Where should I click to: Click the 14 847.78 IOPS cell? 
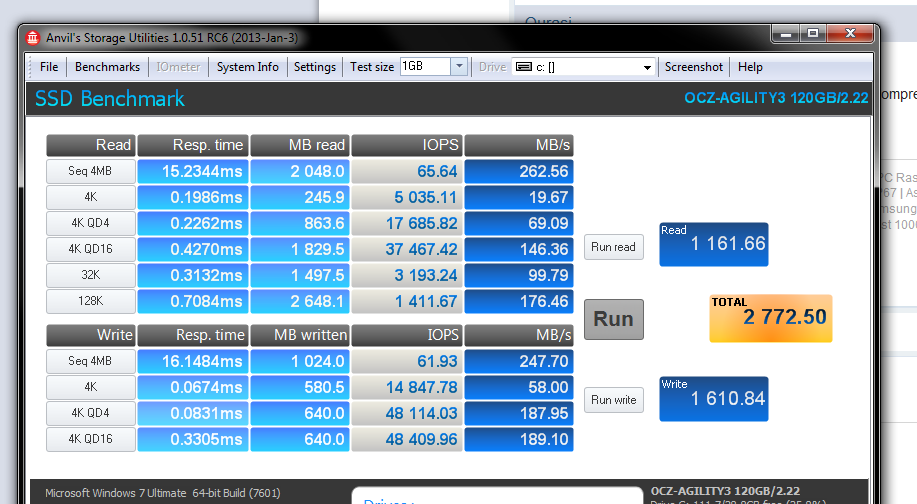(407, 387)
